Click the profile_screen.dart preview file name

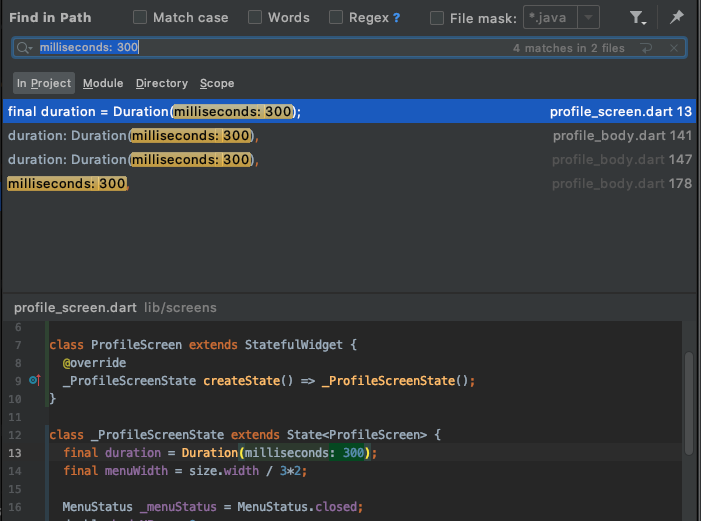point(75,308)
